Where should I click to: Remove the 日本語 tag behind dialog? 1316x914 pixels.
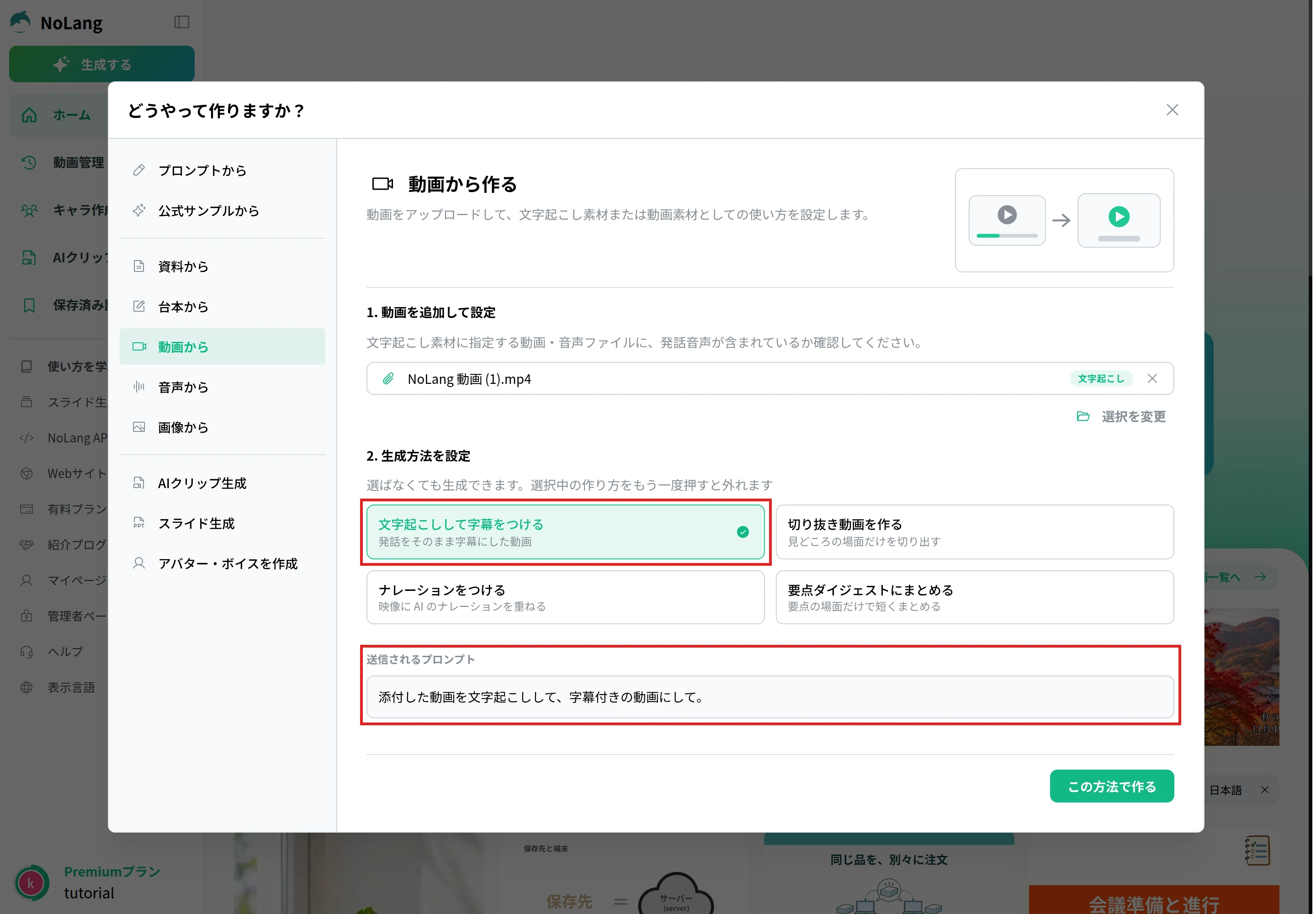point(1264,790)
